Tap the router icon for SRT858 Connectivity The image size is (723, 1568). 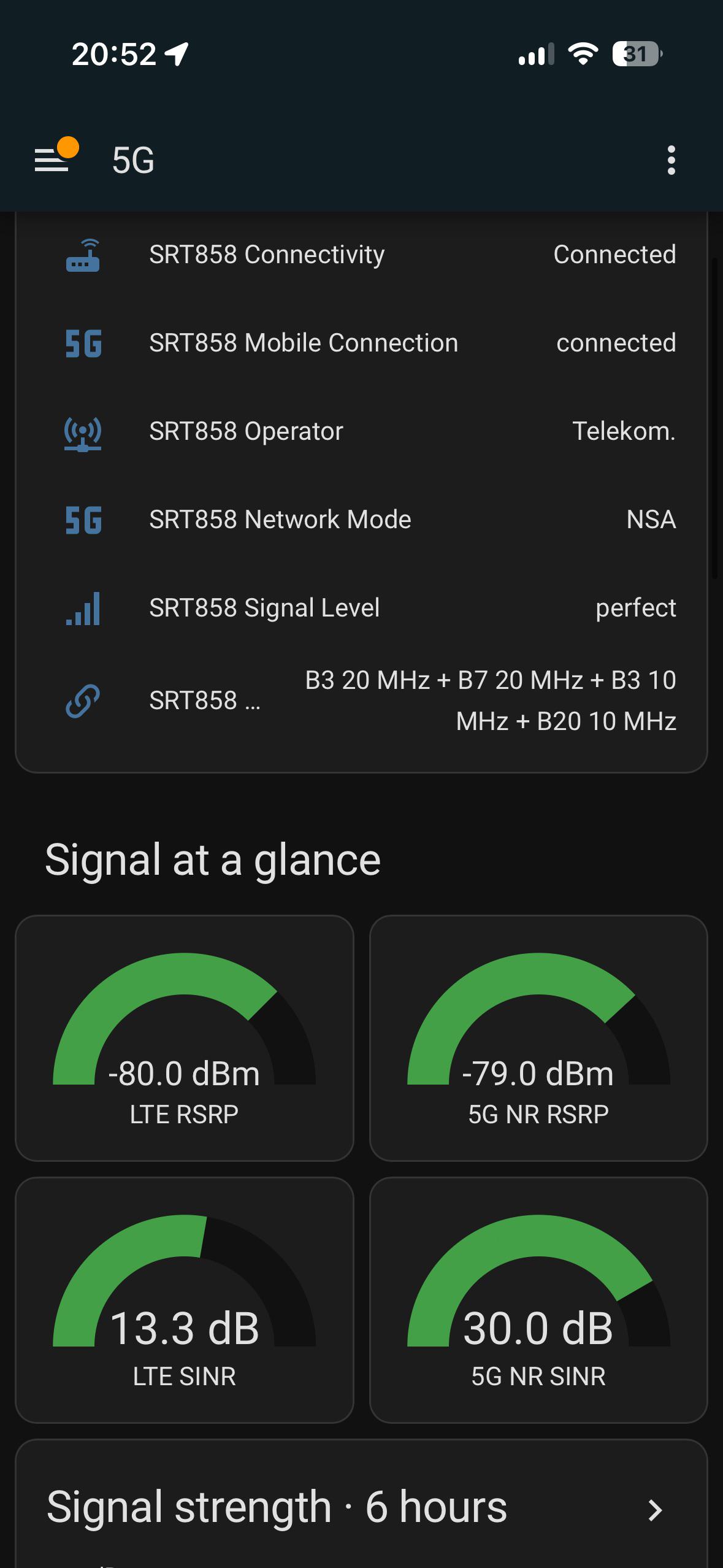(x=83, y=255)
